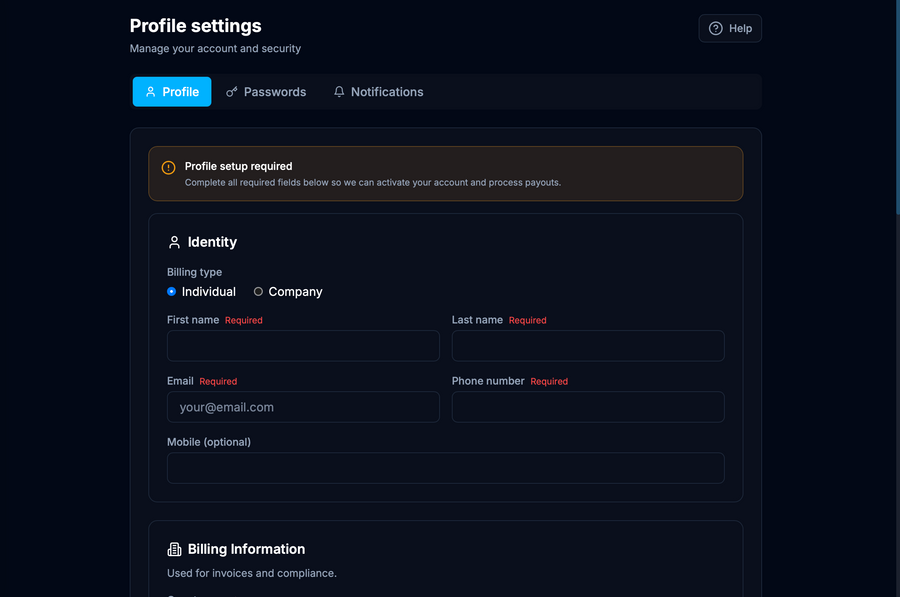The height and width of the screenshot is (597, 900).
Task: Click the "Billing type" label
Action: coord(194,272)
